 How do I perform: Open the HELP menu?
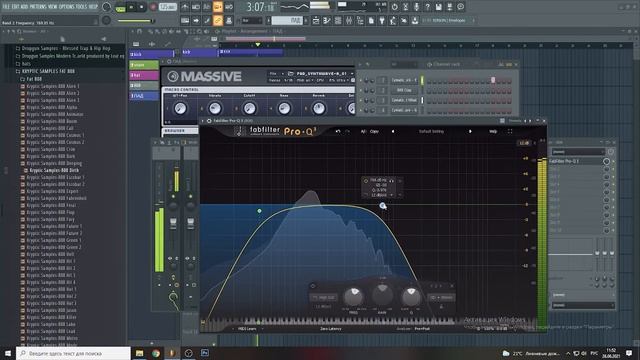(x=93, y=7)
